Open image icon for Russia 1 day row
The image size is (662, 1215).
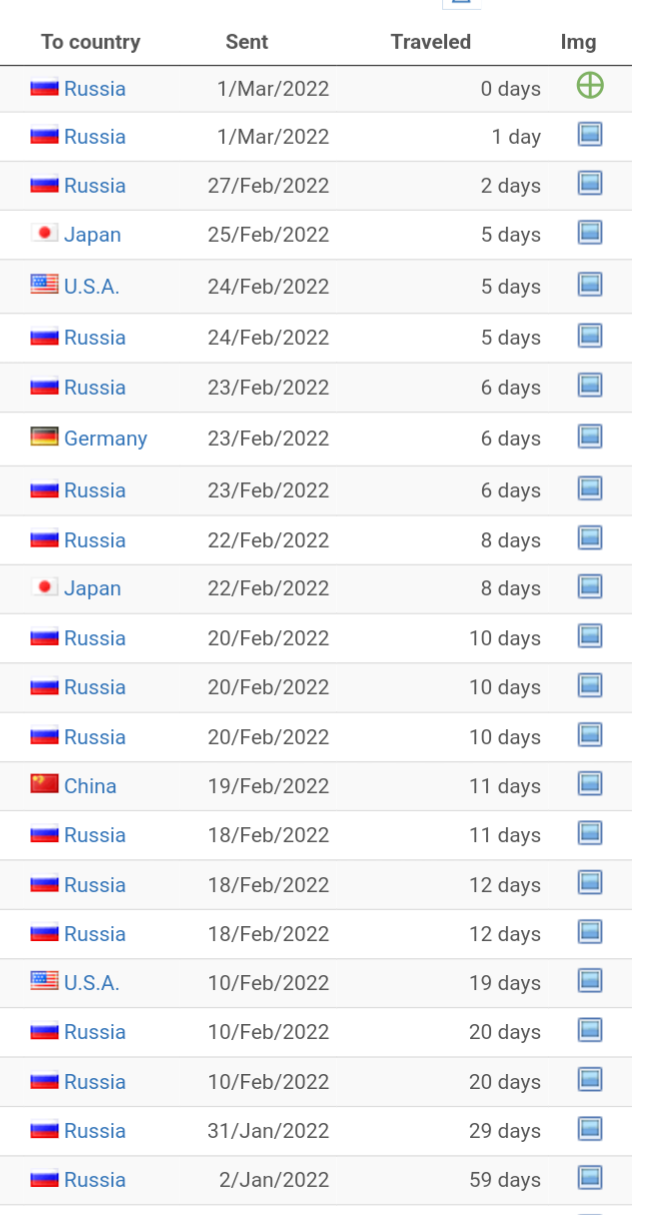coord(590,136)
